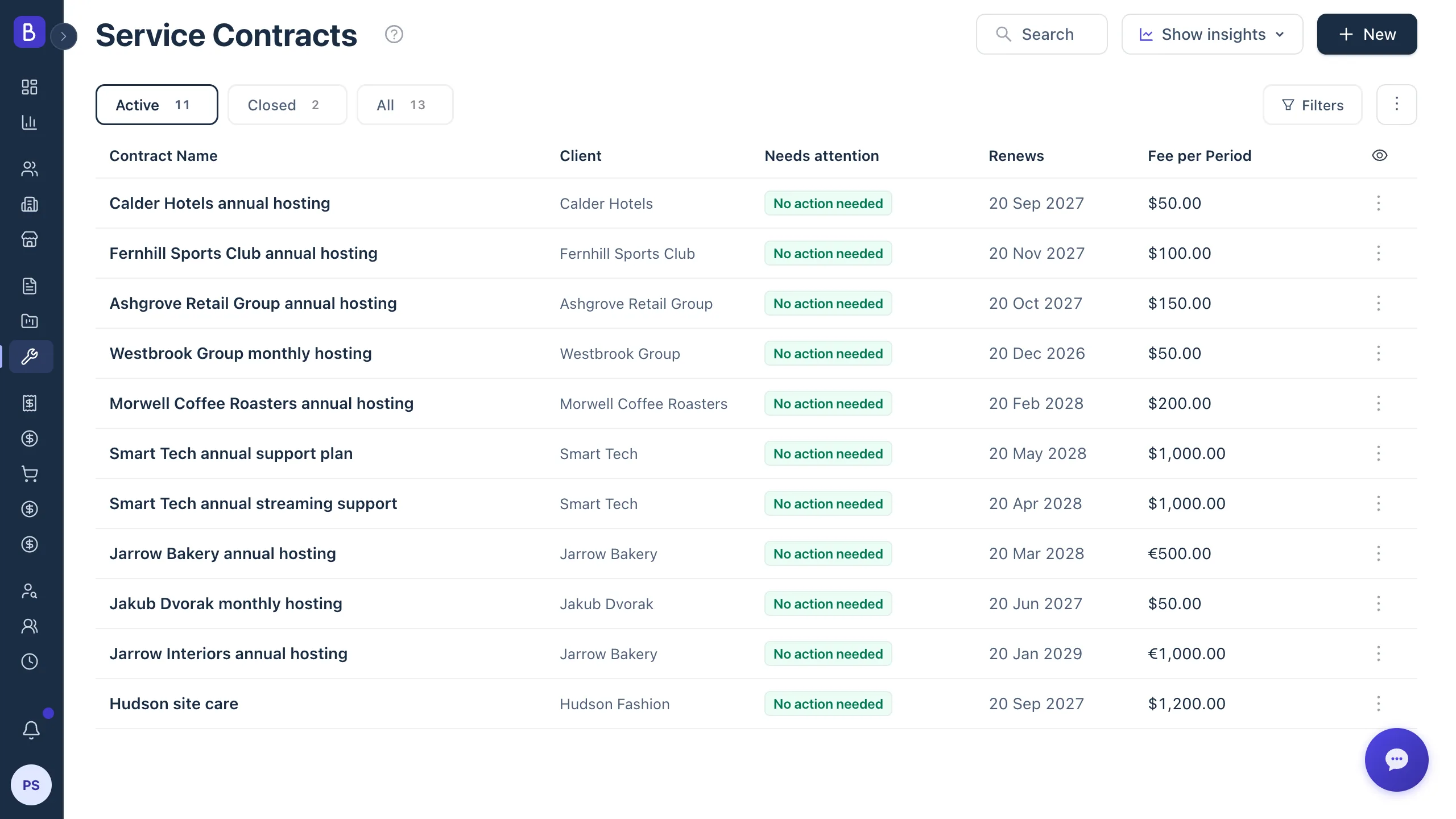This screenshot has width=1456, height=819.
Task: Click No action needed badge for Jakub Dvorak
Action: point(828,603)
